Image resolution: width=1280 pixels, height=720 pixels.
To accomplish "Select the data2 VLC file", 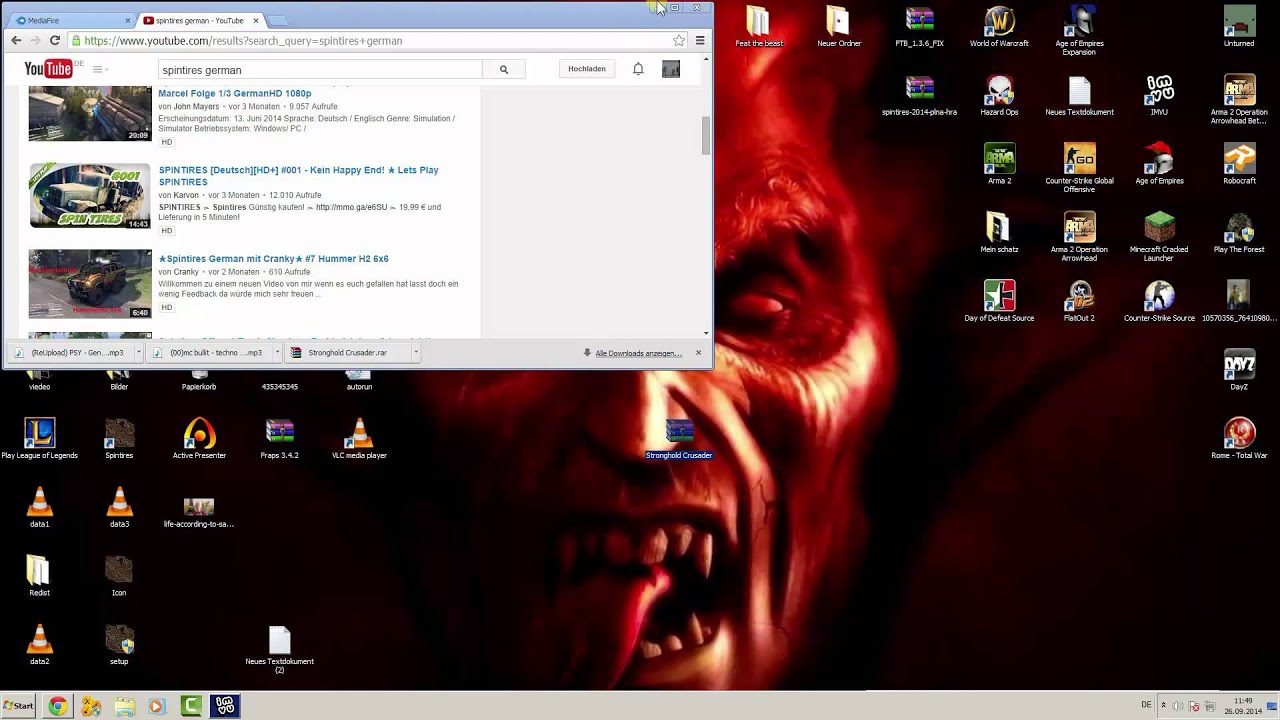I will (x=39, y=646).
